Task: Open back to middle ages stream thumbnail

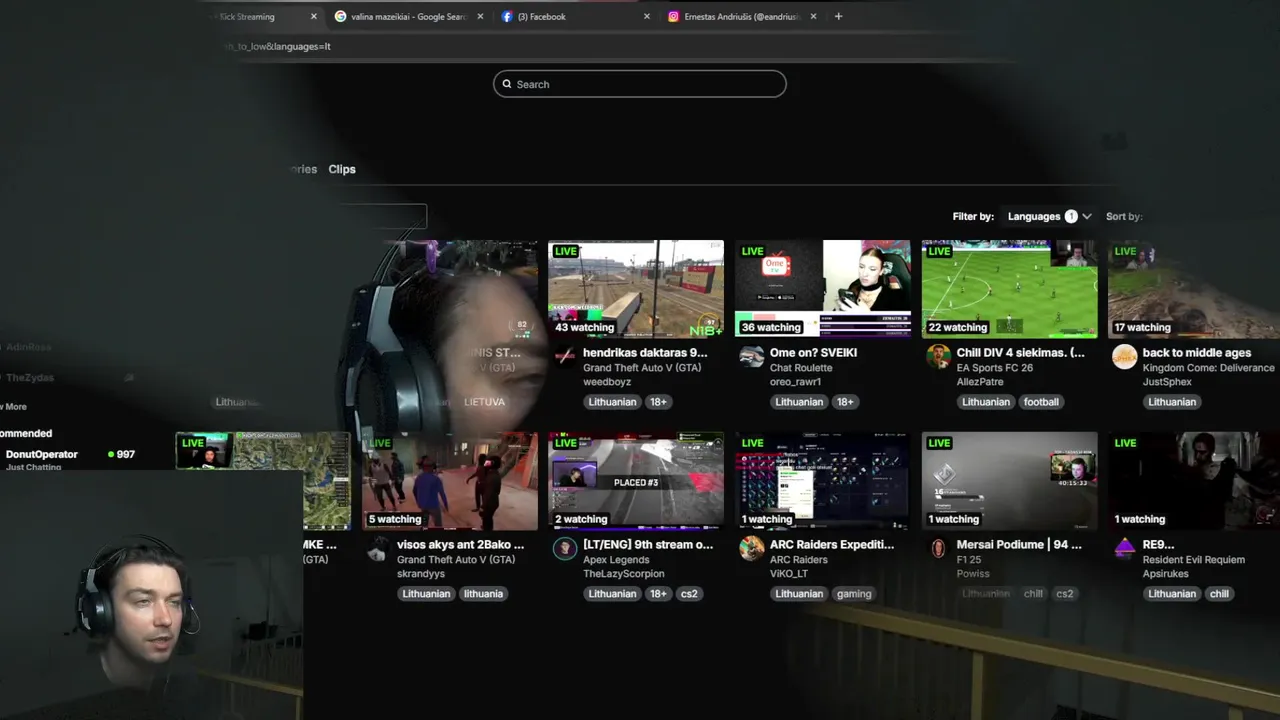Action: point(1194,289)
